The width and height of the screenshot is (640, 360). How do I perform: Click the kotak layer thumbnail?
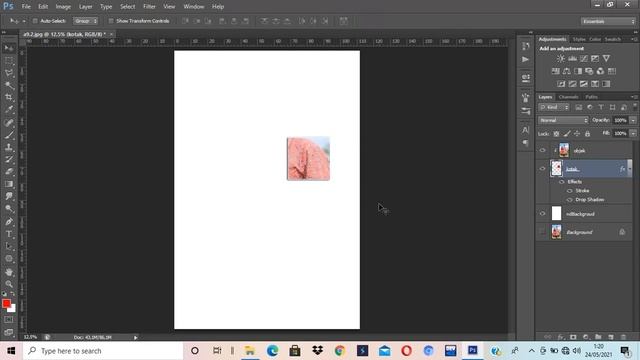(x=556, y=169)
